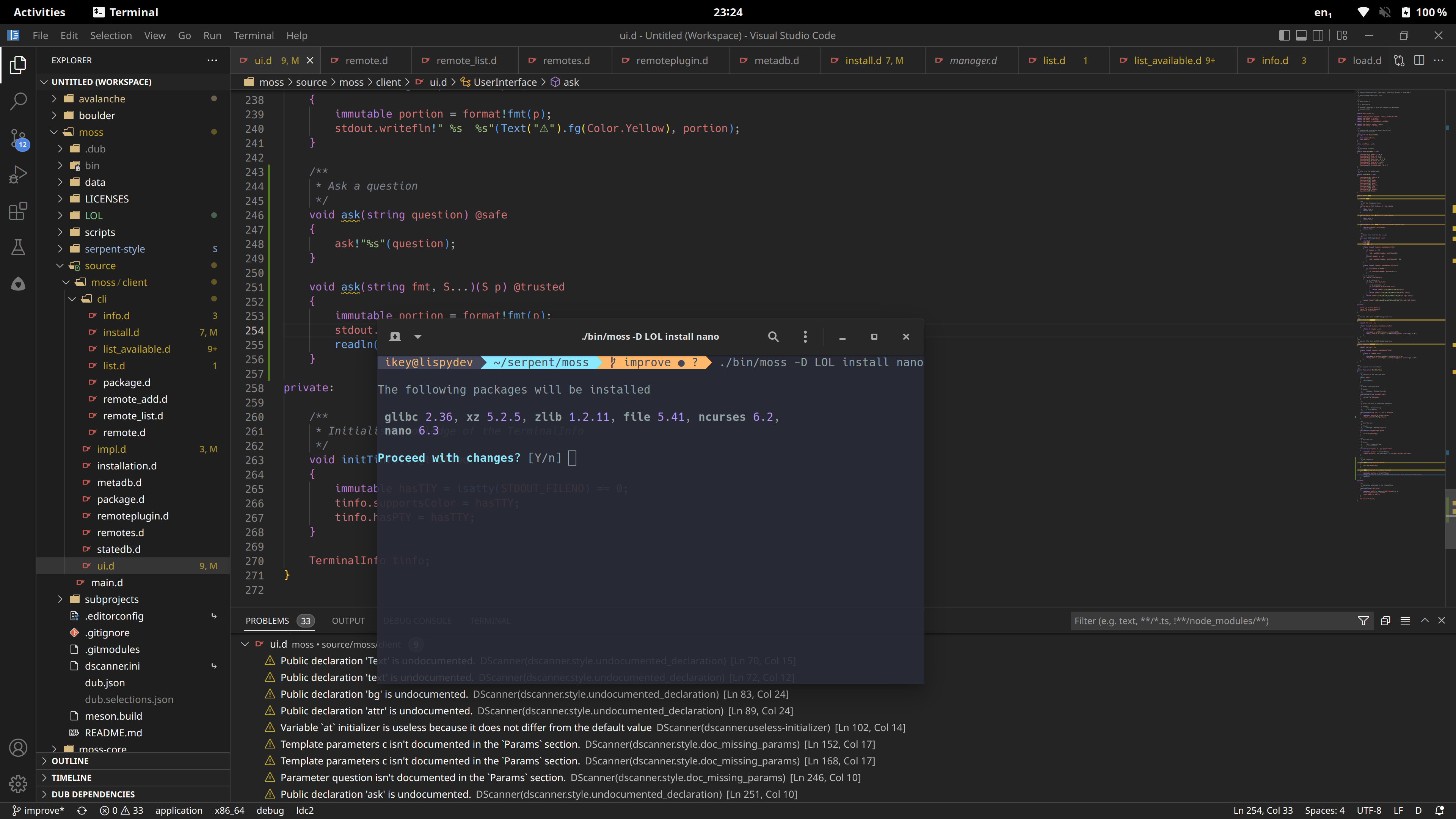Open the Source Control view with 12 pending changes
The height and width of the screenshot is (819, 1456).
pos(17,138)
